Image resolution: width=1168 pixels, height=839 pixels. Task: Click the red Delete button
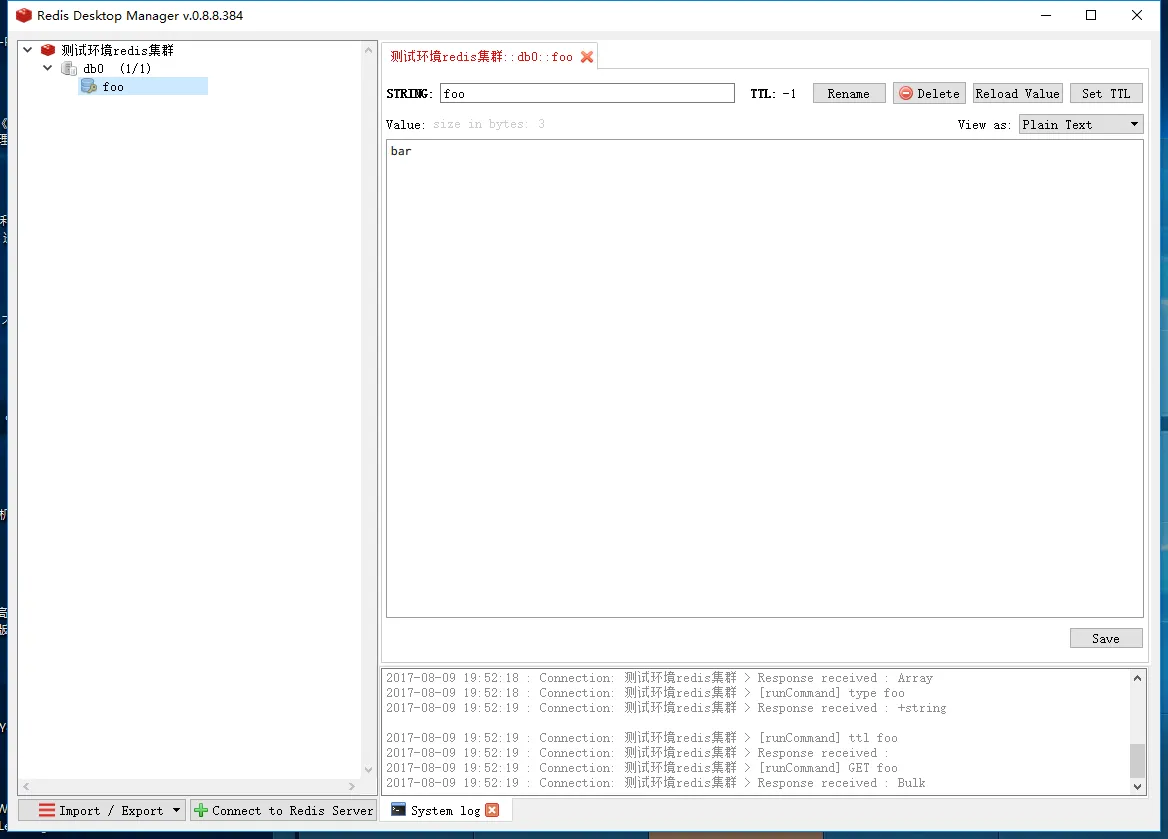pyautogui.click(x=929, y=93)
